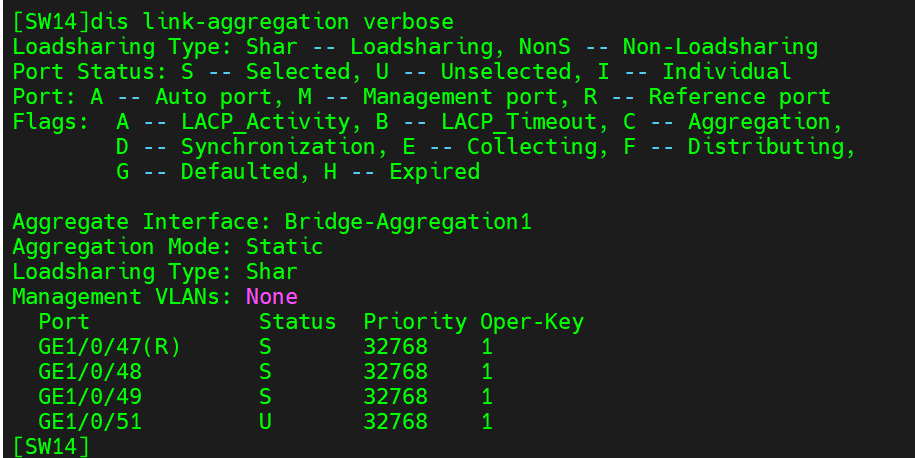Click the [SW14] prompt on last line
915x458 pixels.
pyautogui.click(x=50, y=446)
